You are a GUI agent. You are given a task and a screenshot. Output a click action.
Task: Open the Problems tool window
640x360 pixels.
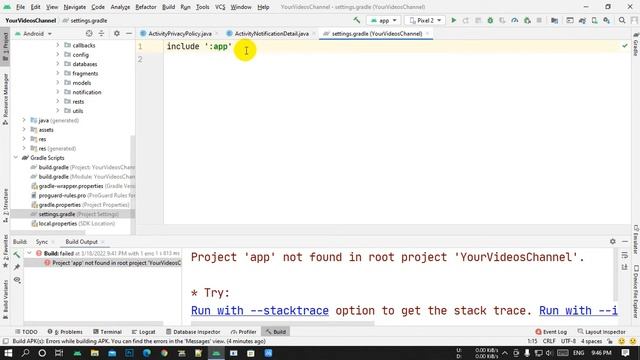[x=65, y=332]
